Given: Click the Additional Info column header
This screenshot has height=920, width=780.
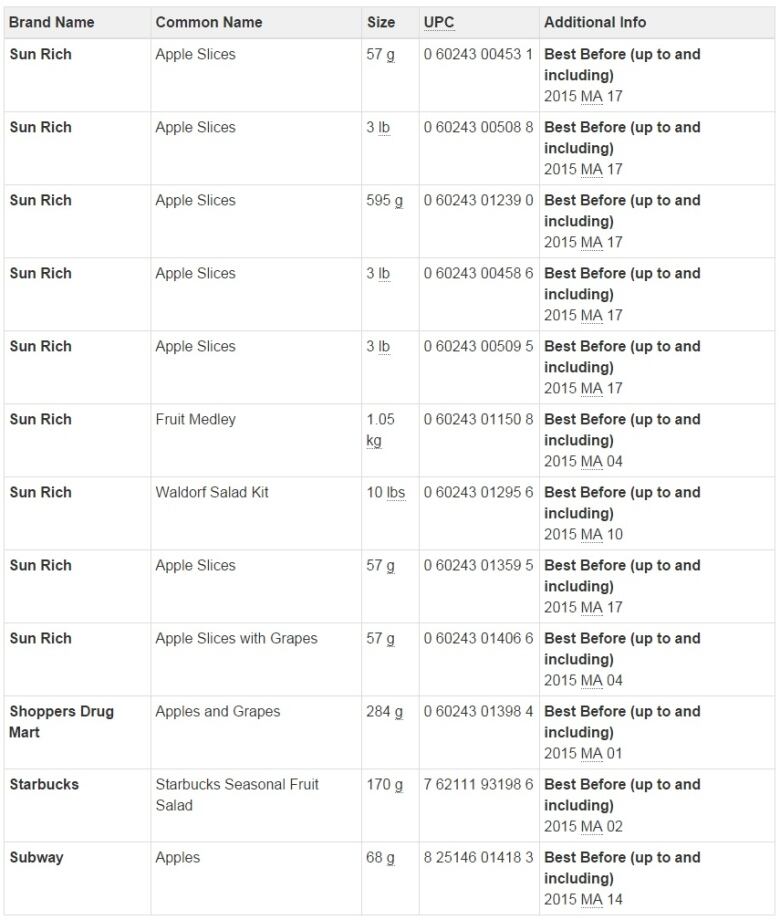Looking at the screenshot, I should tap(595, 22).
